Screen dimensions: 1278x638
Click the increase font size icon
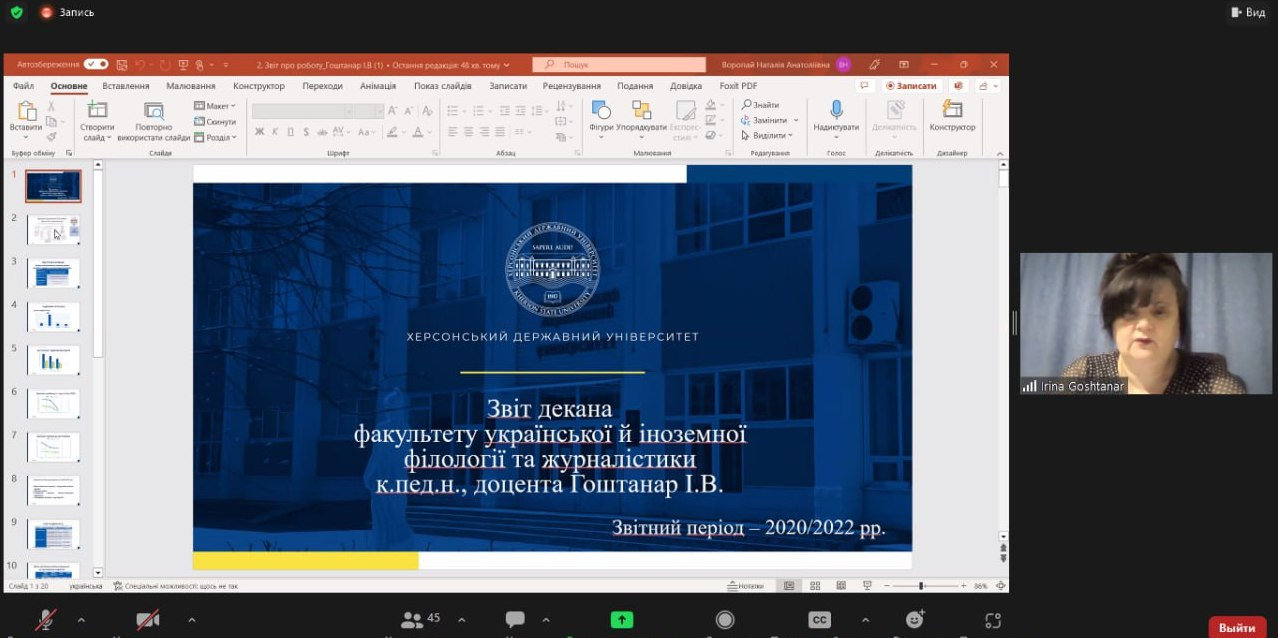pyautogui.click(x=392, y=111)
